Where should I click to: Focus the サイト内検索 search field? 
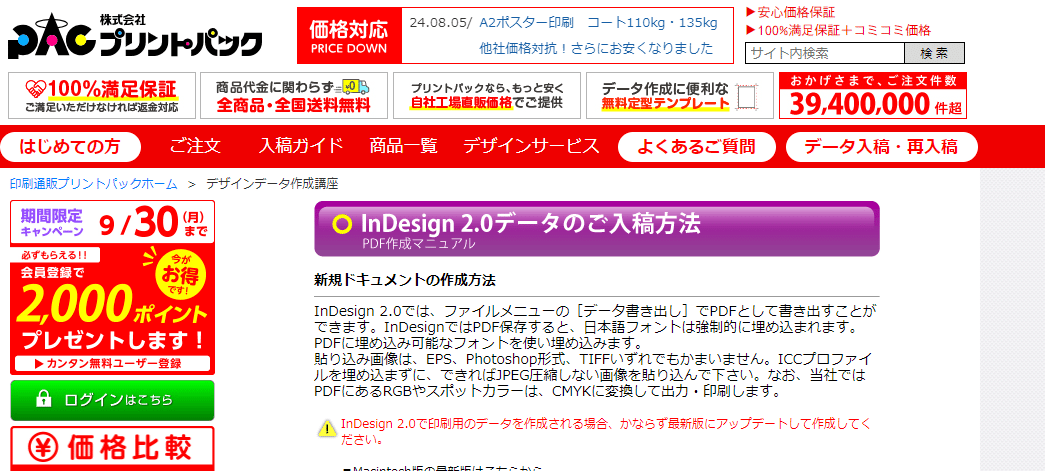click(825, 53)
